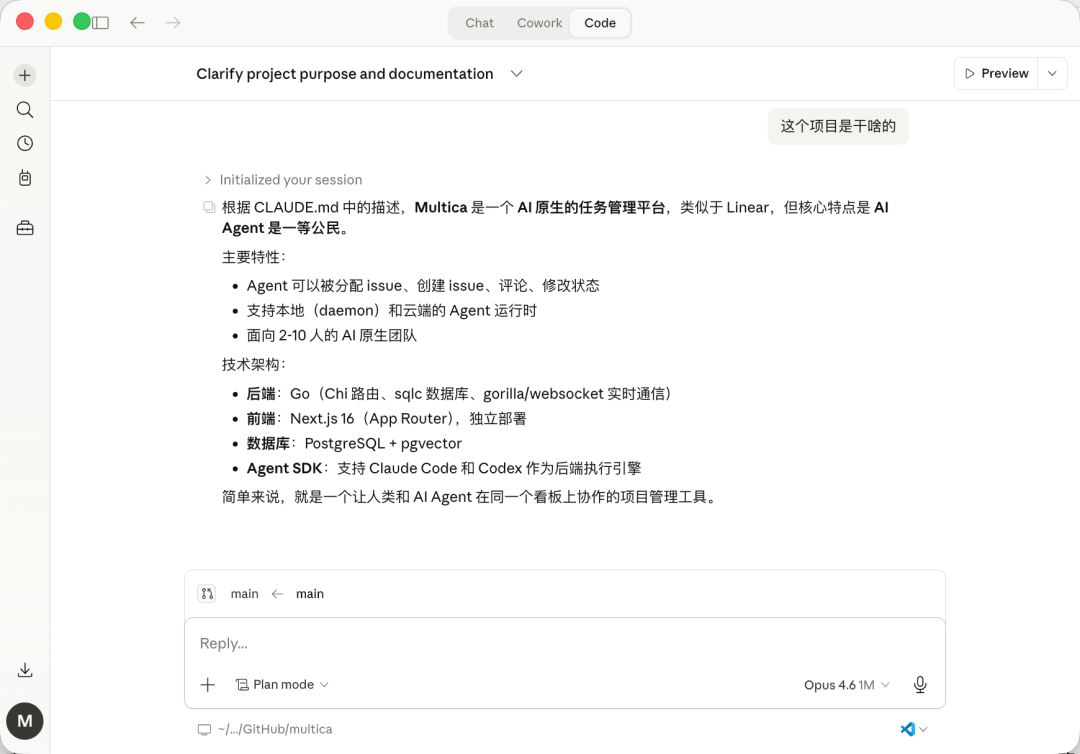
Task: Click the 'Agent 可以被分配 issue' bullet line
Action: click(423, 286)
